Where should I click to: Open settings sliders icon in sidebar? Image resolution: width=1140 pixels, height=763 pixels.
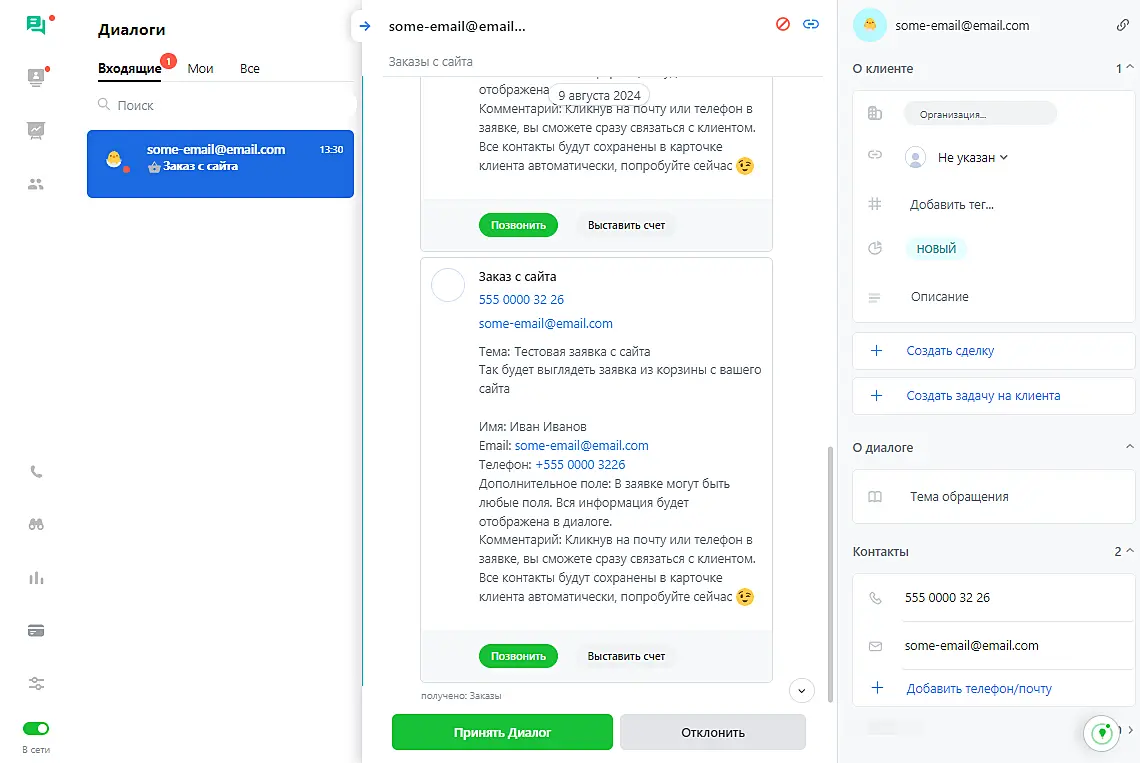pyautogui.click(x=36, y=684)
